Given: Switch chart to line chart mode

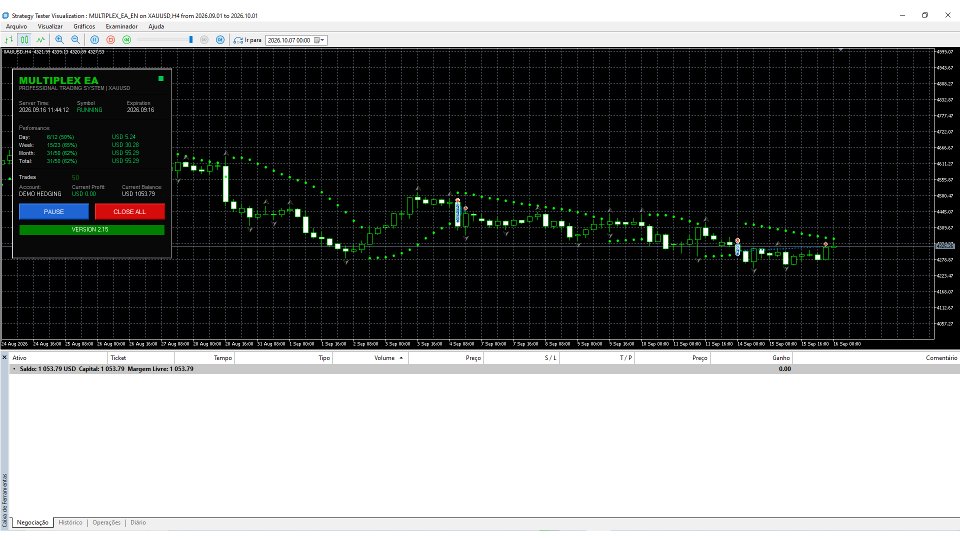Looking at the screenshot, I should [x=40, y=40].
